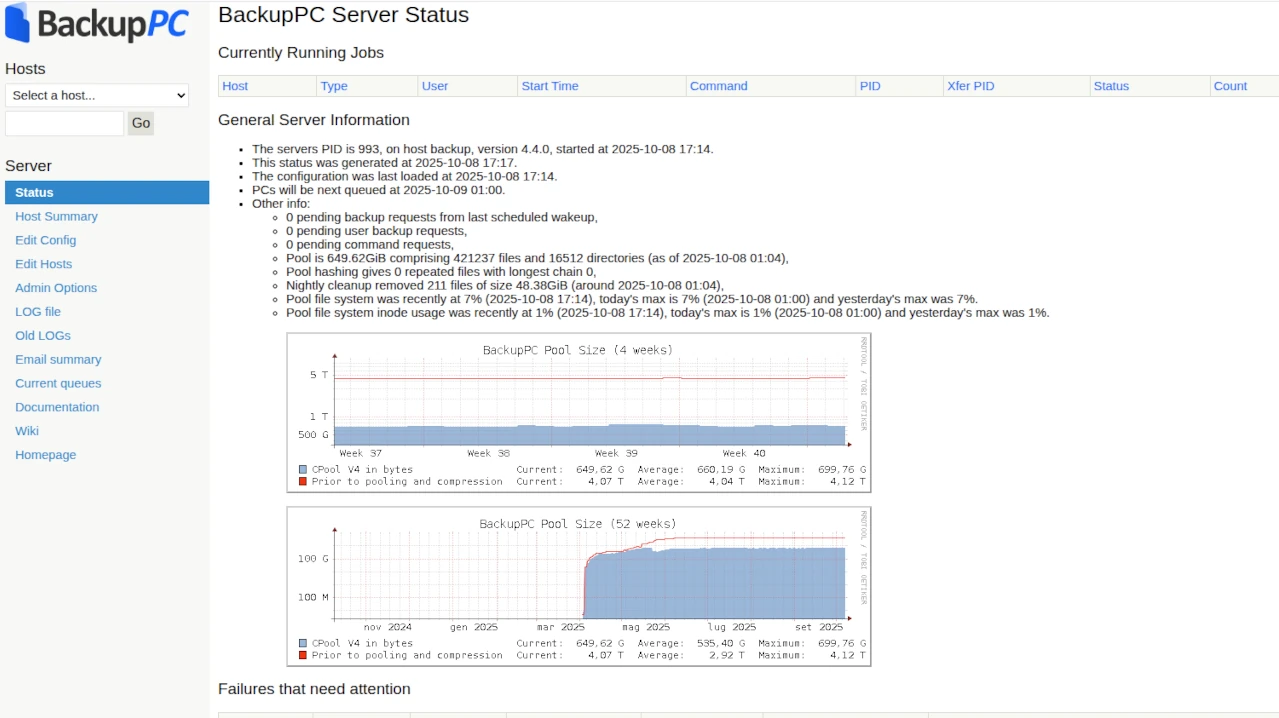1279x718 pixels.
Task: Click the host search input field
Action: (x=65, y=123)
